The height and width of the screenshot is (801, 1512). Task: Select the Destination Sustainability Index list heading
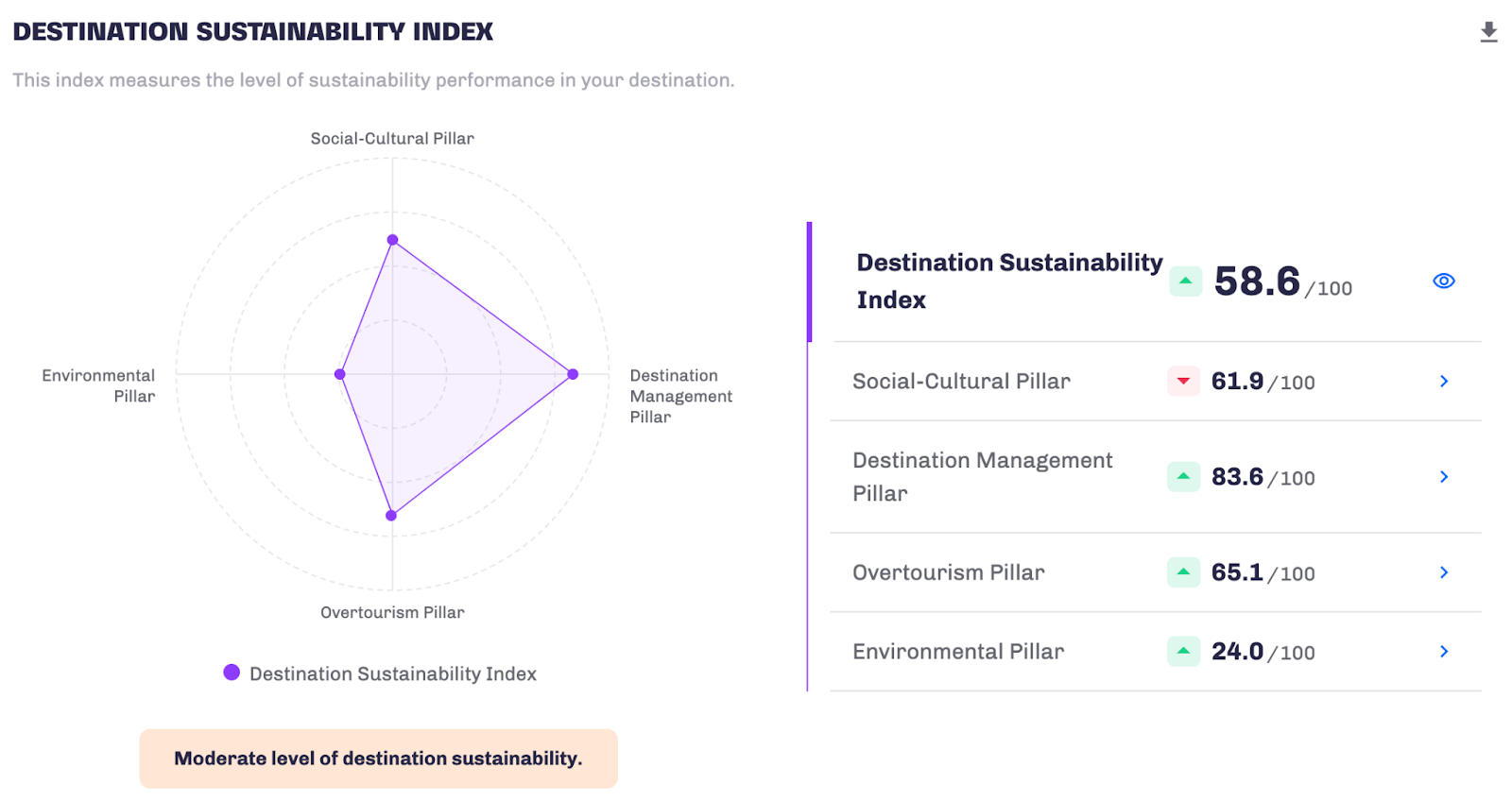point(1008,281)
